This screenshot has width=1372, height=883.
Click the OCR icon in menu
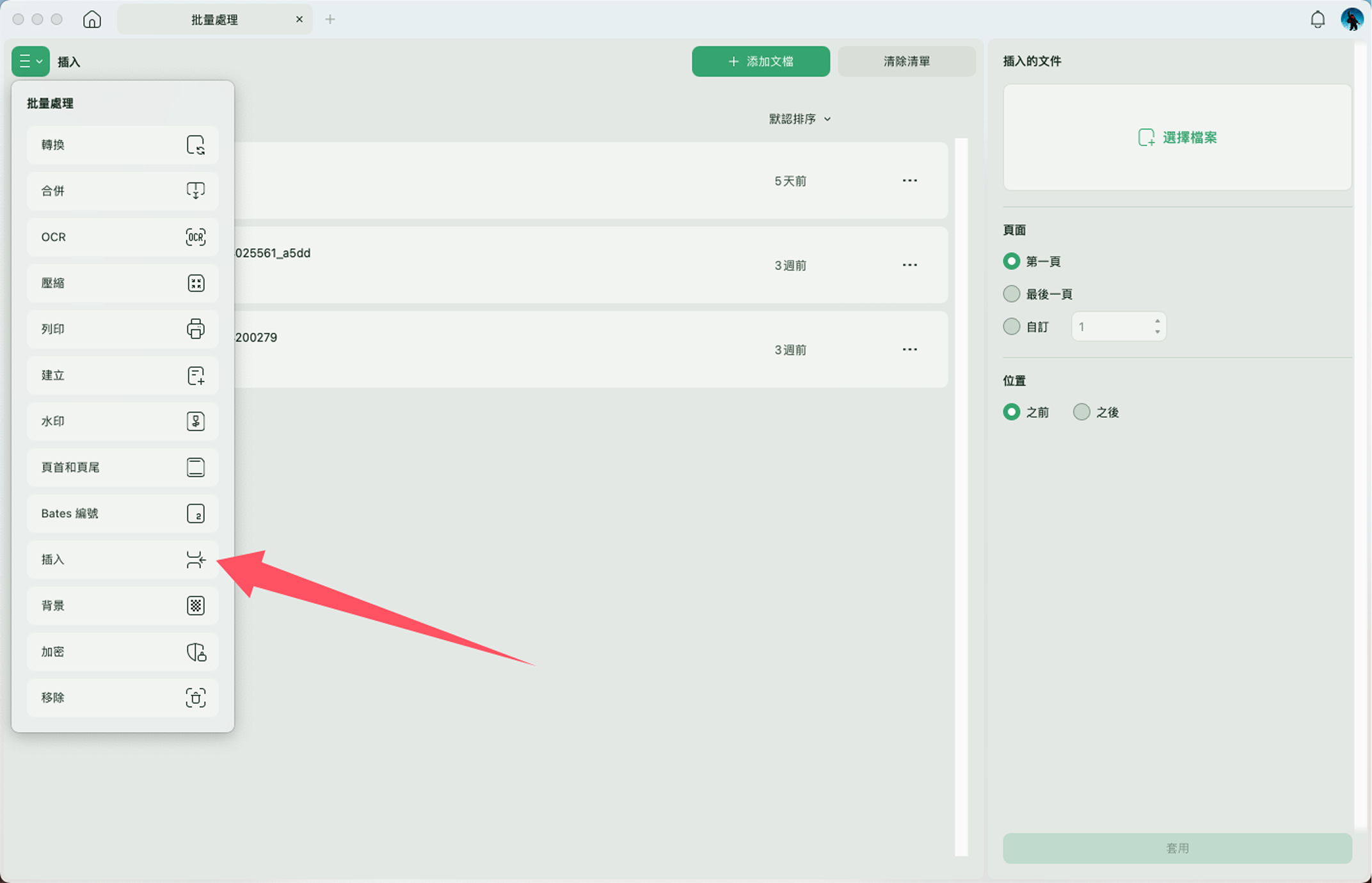(x=196, y=237)
